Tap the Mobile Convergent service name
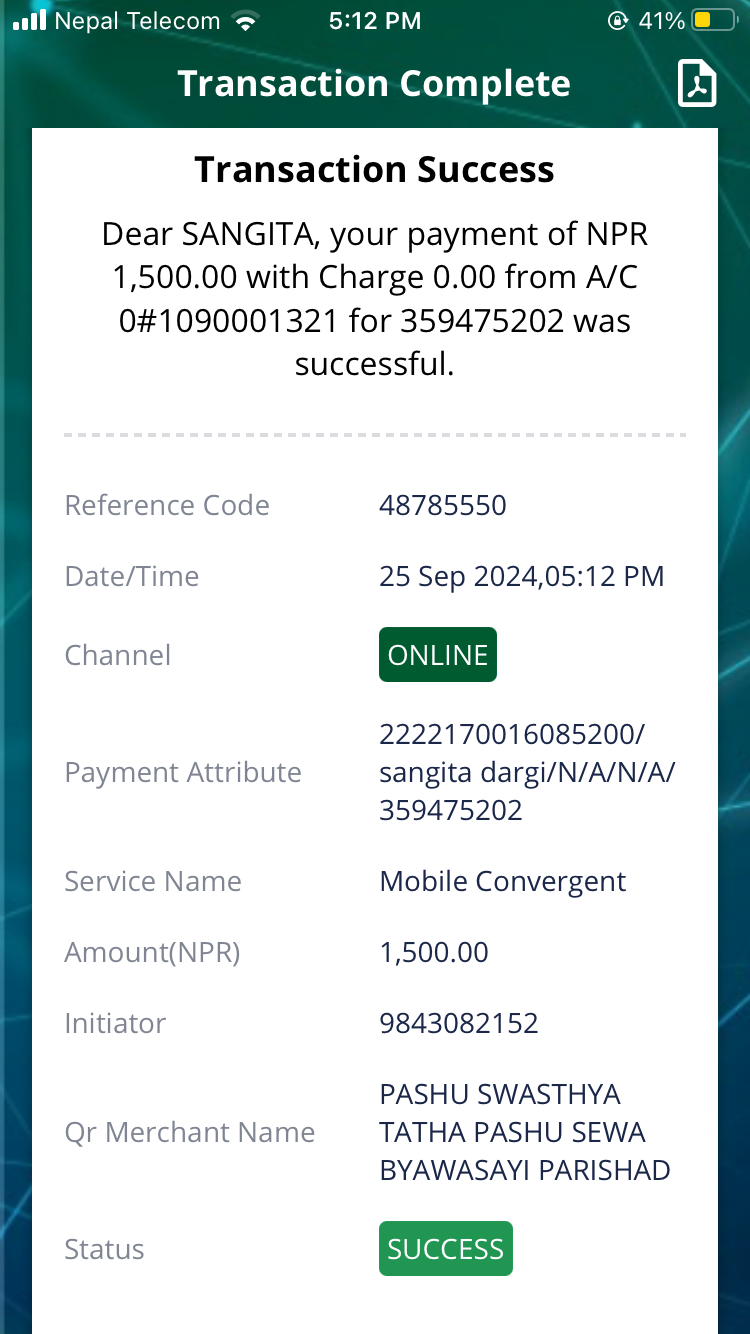This screenshot has height=1334, width=750. pos(503,882)
